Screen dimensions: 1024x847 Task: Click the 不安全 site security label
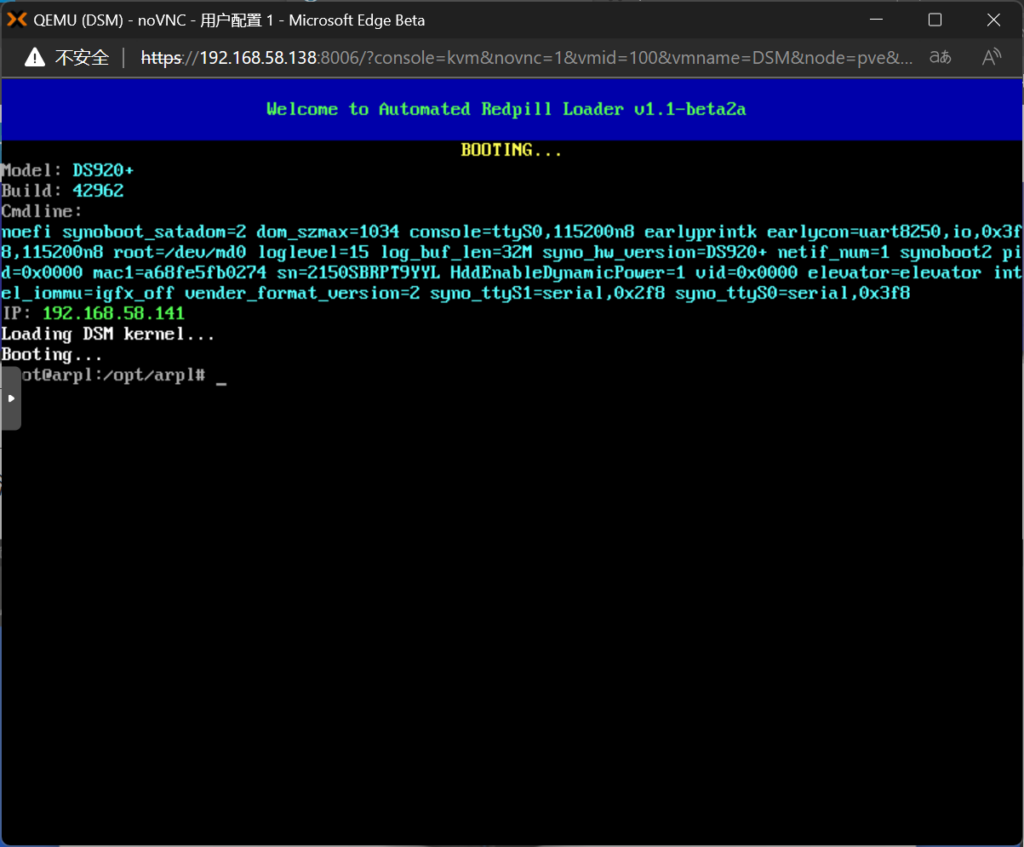82,58
